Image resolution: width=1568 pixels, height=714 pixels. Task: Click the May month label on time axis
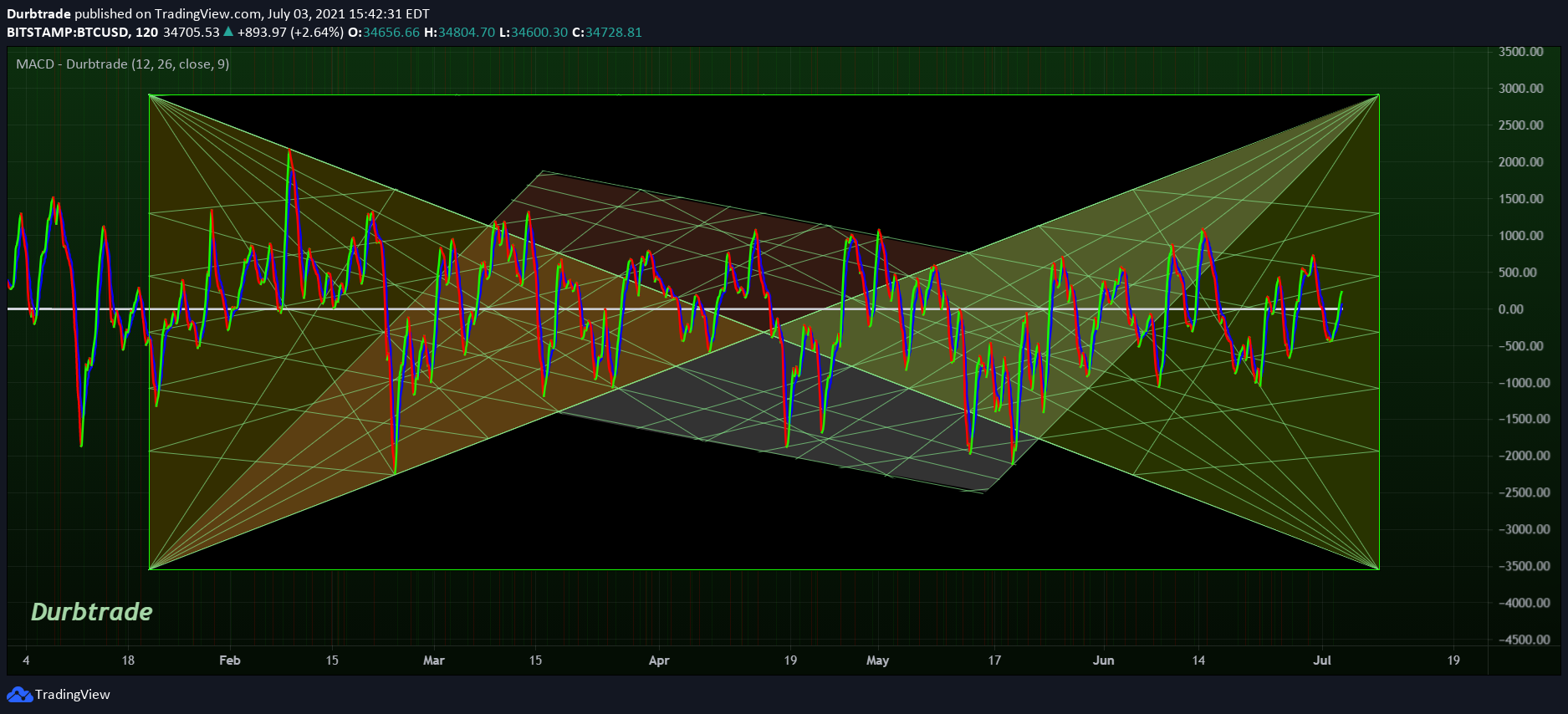pos(878,660)
